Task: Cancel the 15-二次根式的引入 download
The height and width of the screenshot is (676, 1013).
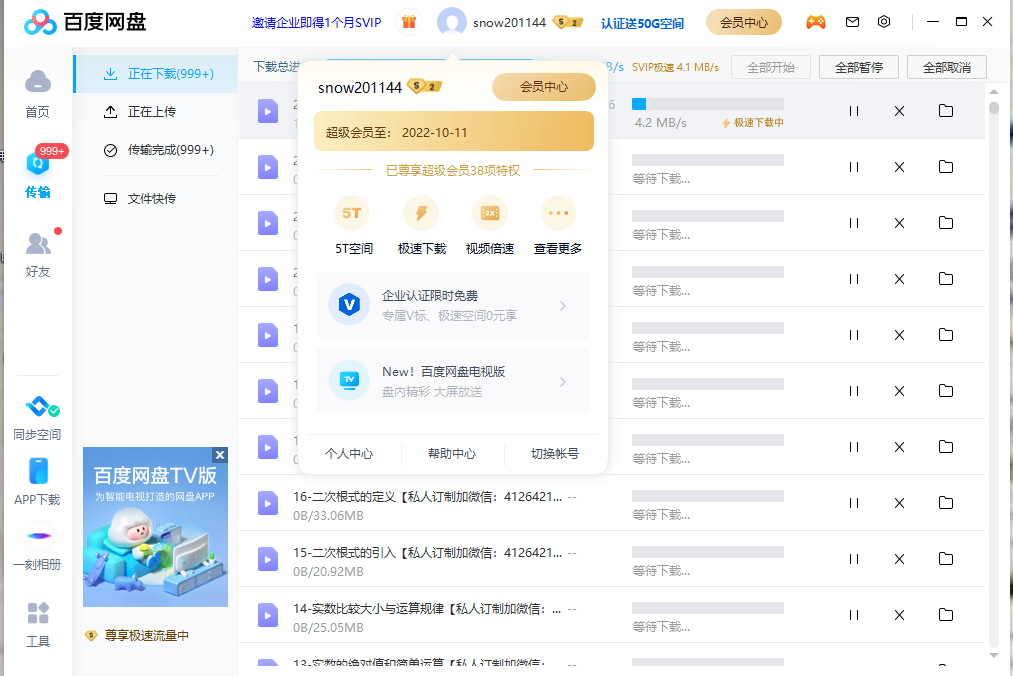Action: [899, 559]
